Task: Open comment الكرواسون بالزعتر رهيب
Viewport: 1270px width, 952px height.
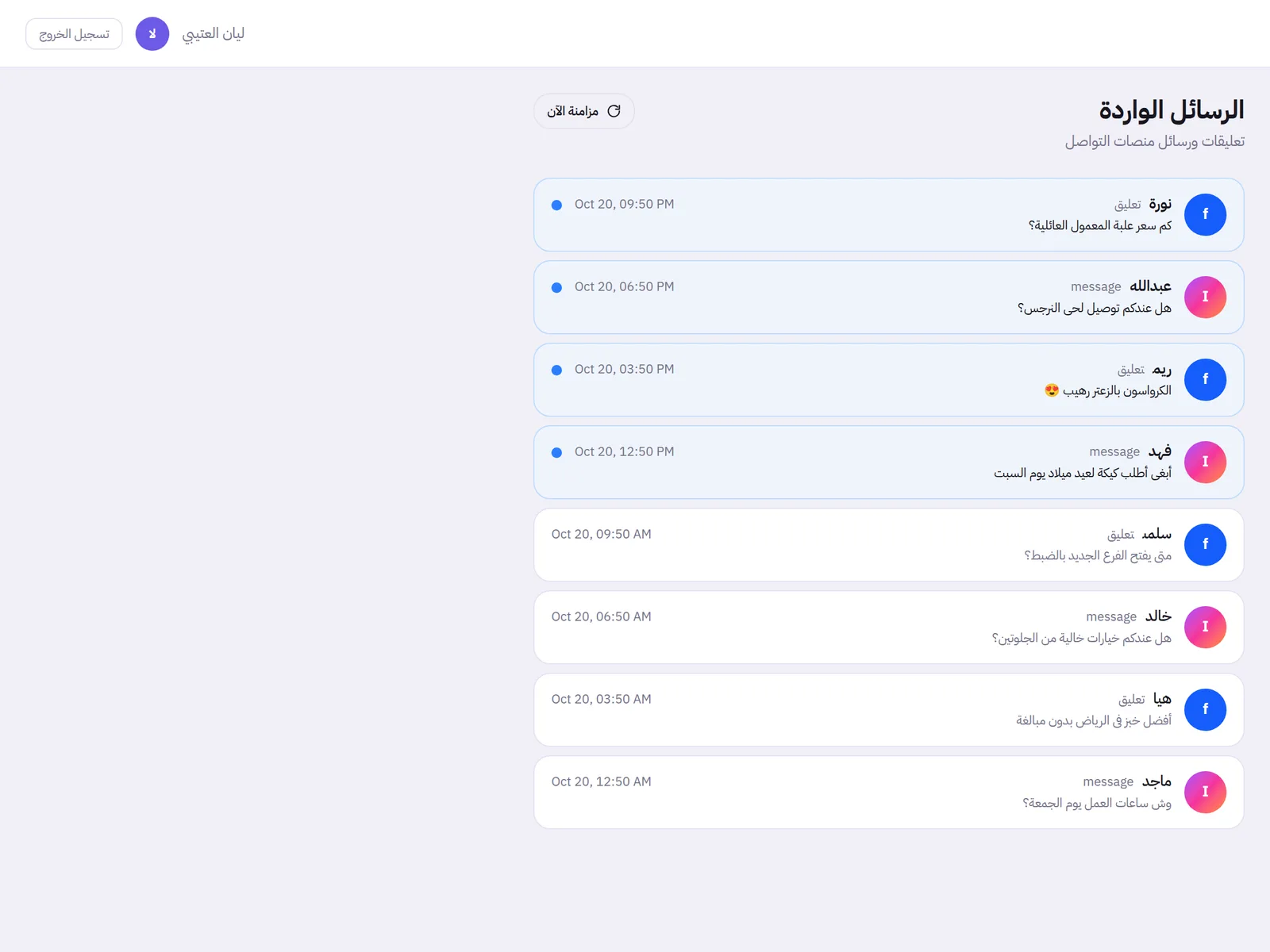Action: [x=888, y=380]
